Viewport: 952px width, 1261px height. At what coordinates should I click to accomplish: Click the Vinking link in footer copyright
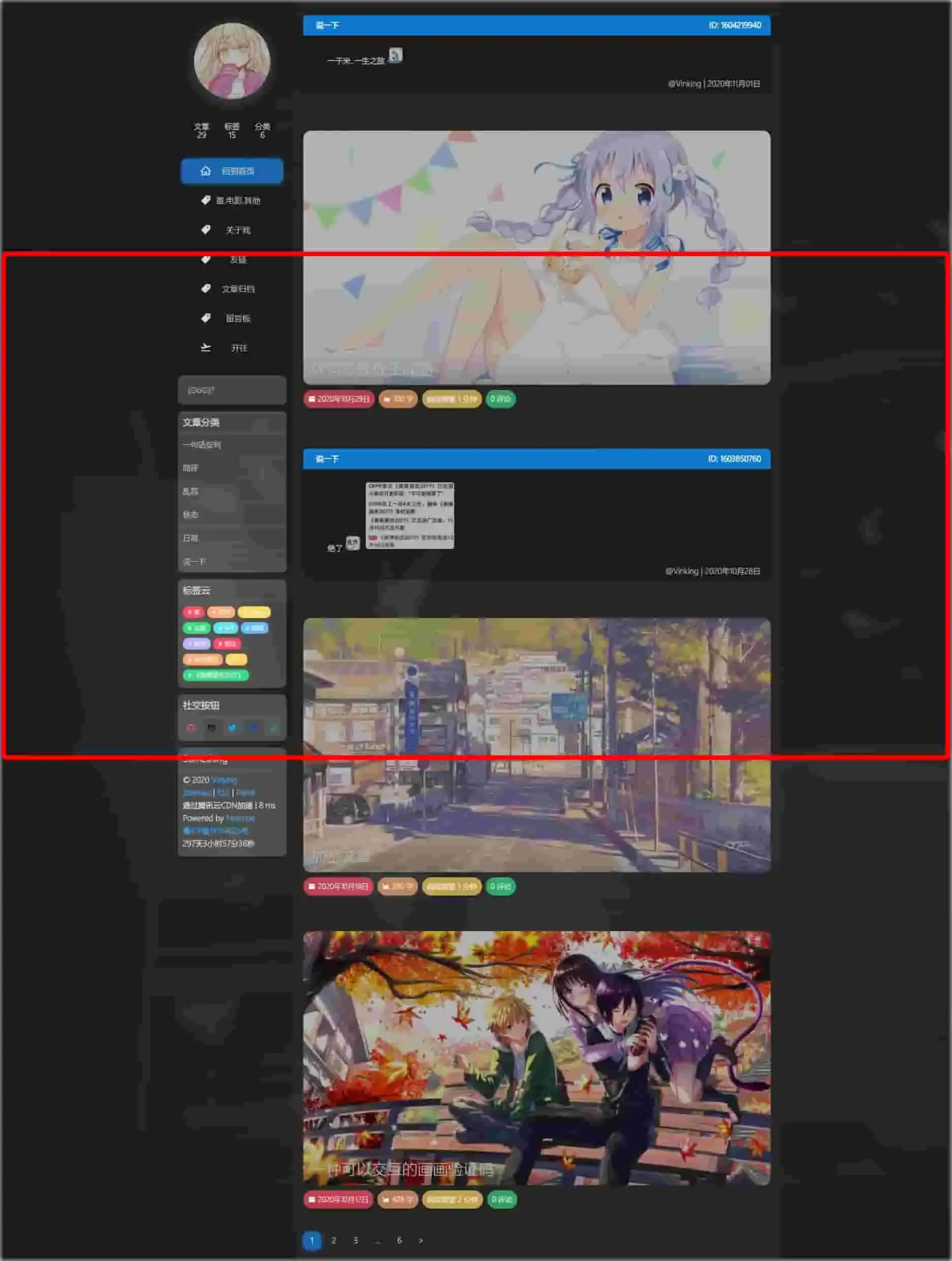click(224, 780)
